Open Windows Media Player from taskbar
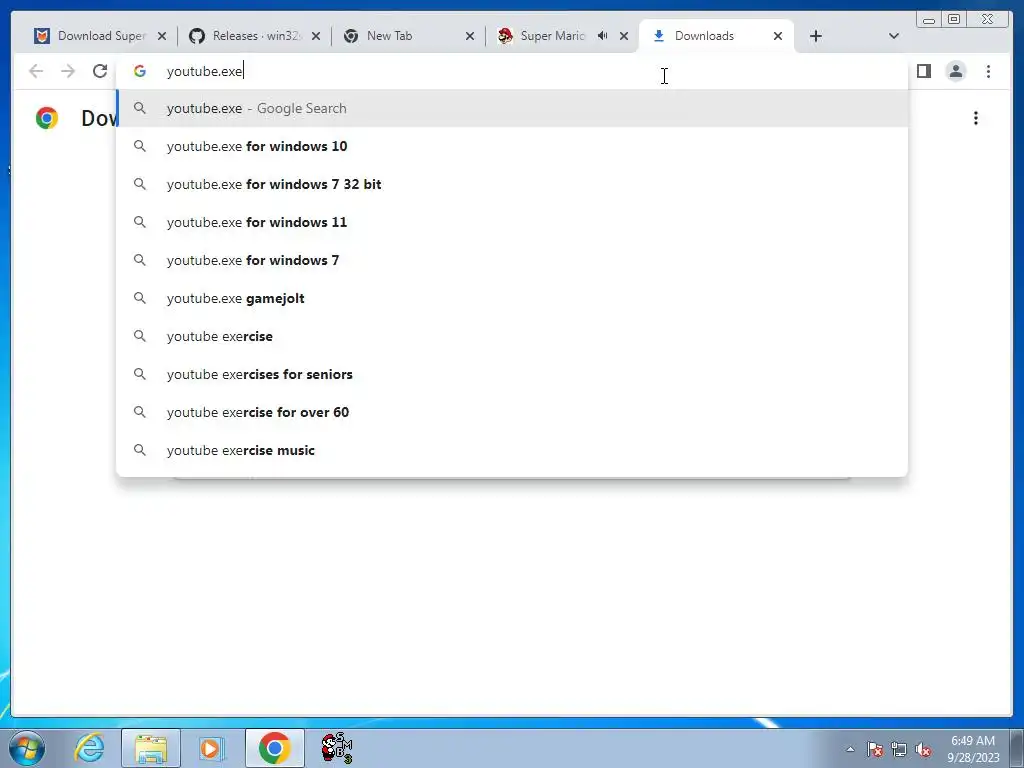Screen dimensions: 1024x768 (211, 748)
